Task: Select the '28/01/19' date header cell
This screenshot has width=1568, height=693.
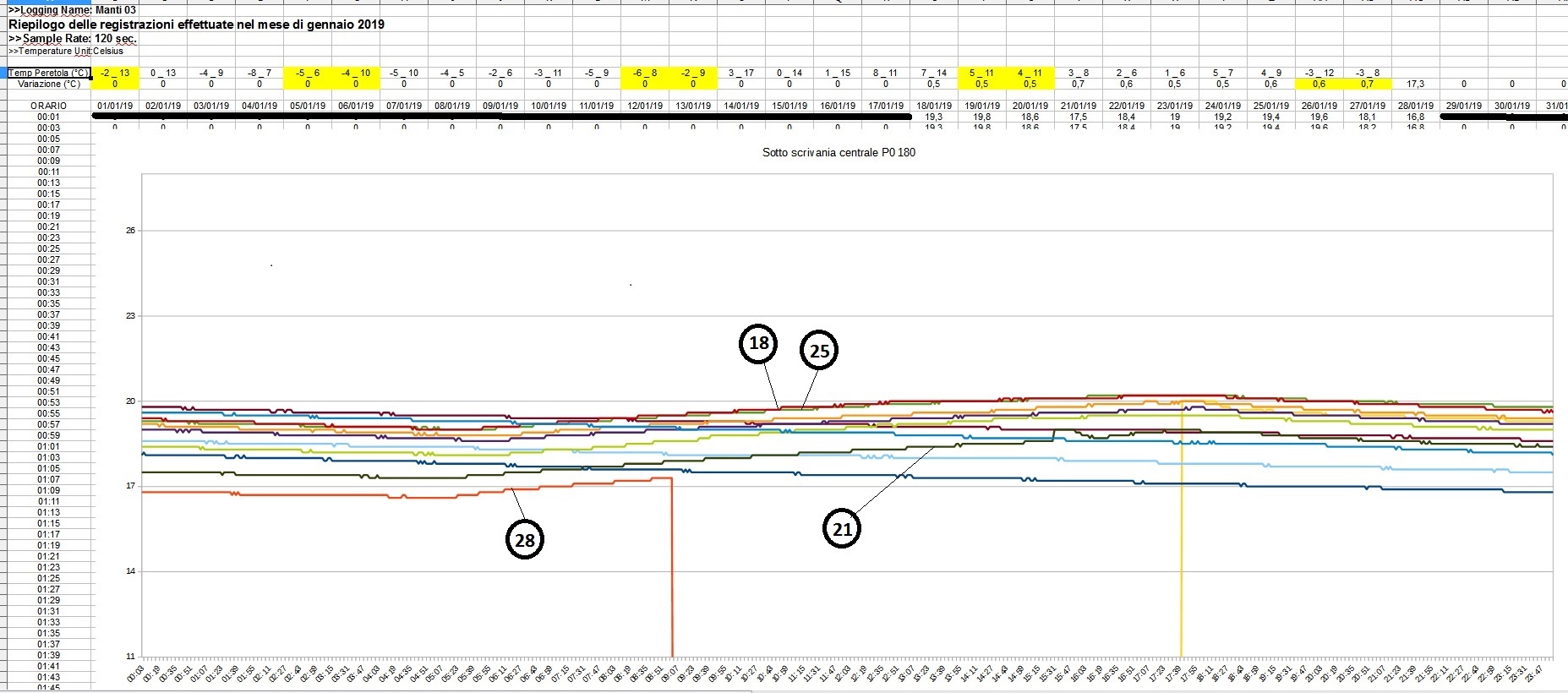Action: pos(1416,106)
